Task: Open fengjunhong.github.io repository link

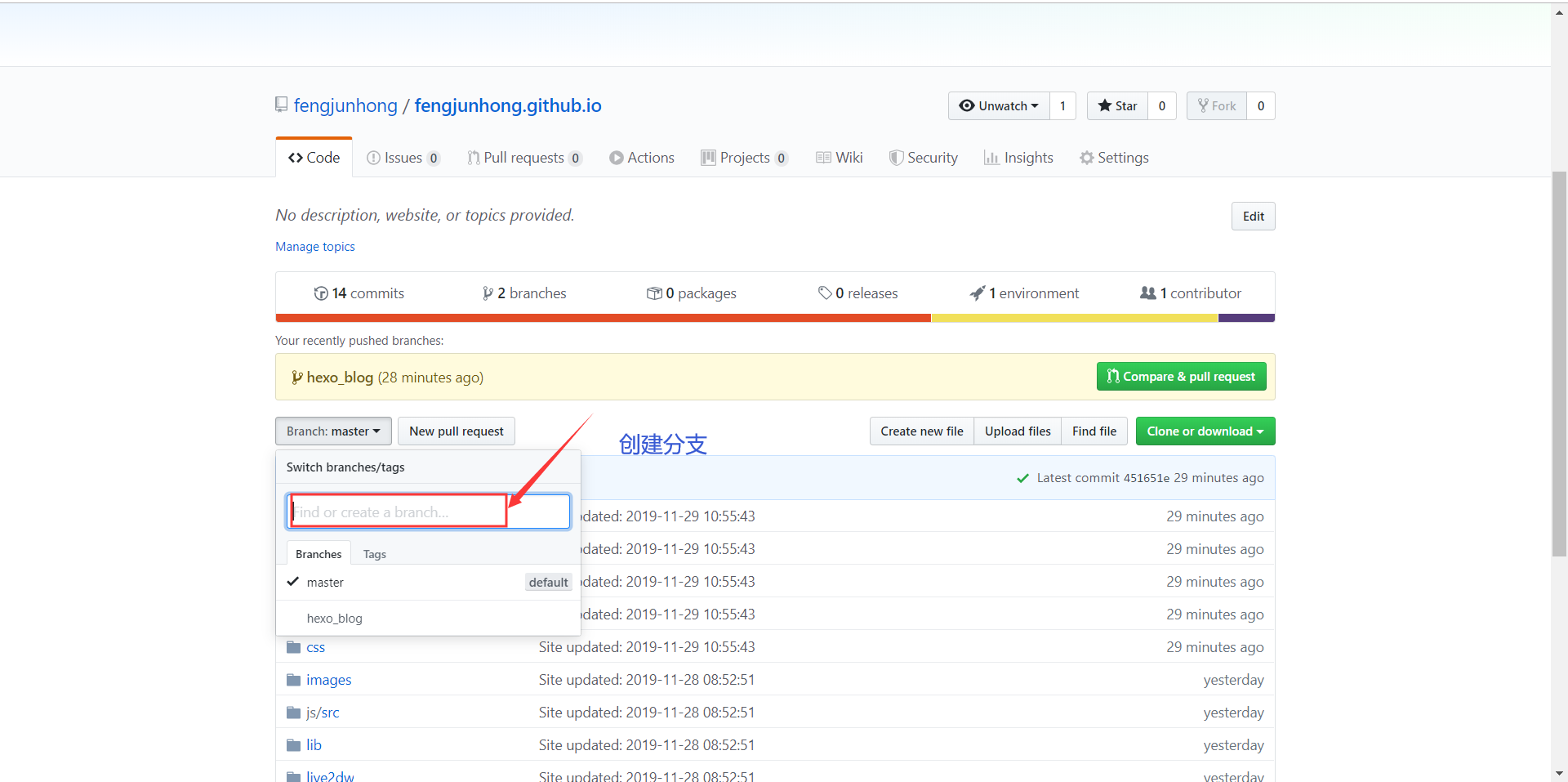Action: (x=508, y=105)
